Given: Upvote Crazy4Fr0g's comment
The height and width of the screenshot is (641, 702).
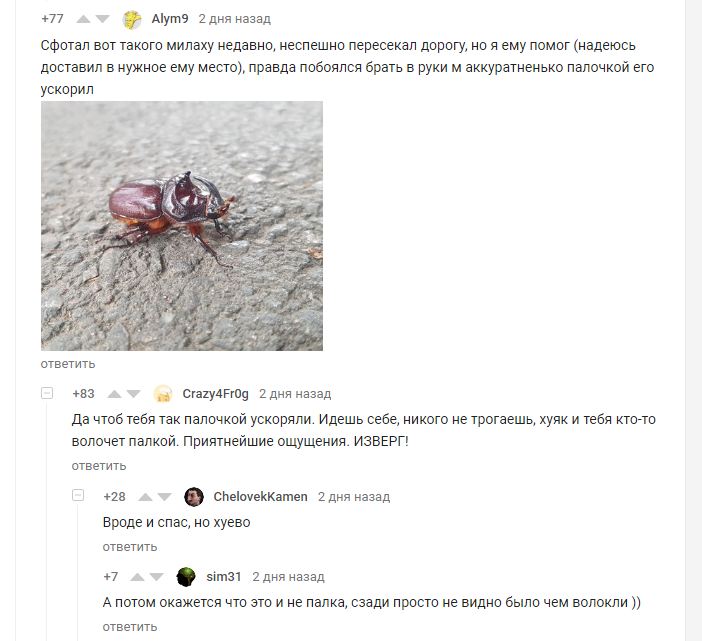Looking at the screenshot, I should pyautogui.click(x=114, y=394).
